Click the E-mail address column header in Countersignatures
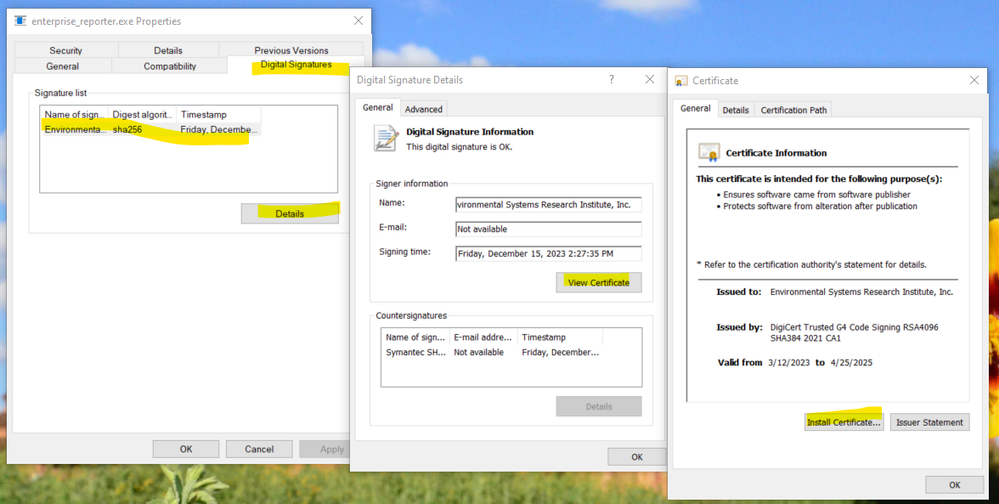The image size is (999, 504). tap(483, 337)
